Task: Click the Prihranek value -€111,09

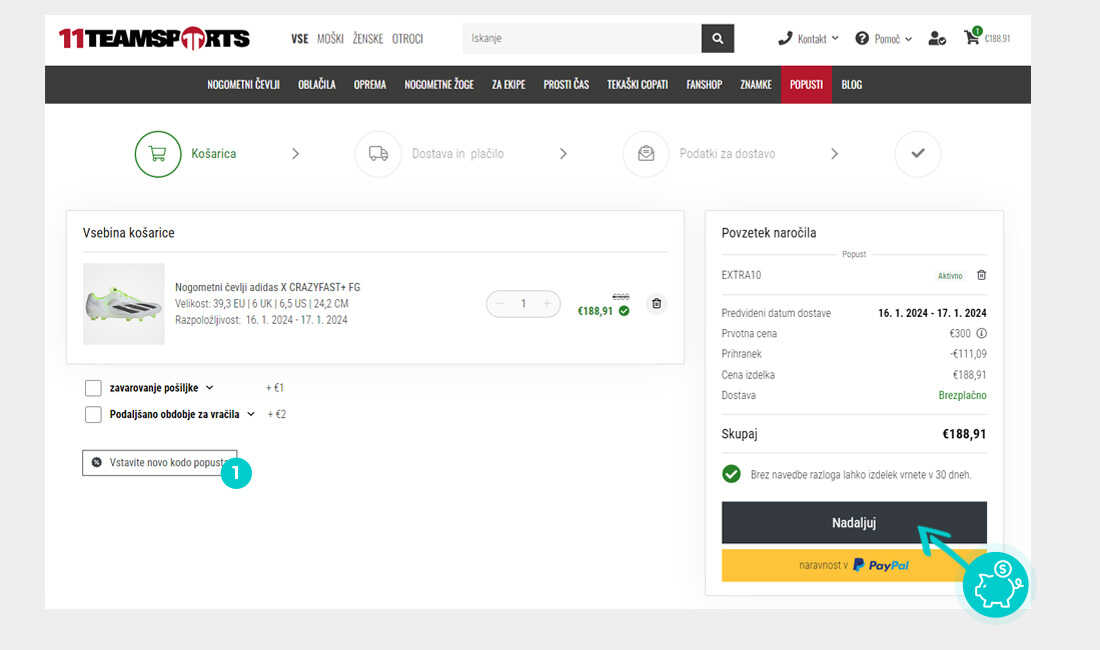Action: pyautogui.click(x=968, y=354)
